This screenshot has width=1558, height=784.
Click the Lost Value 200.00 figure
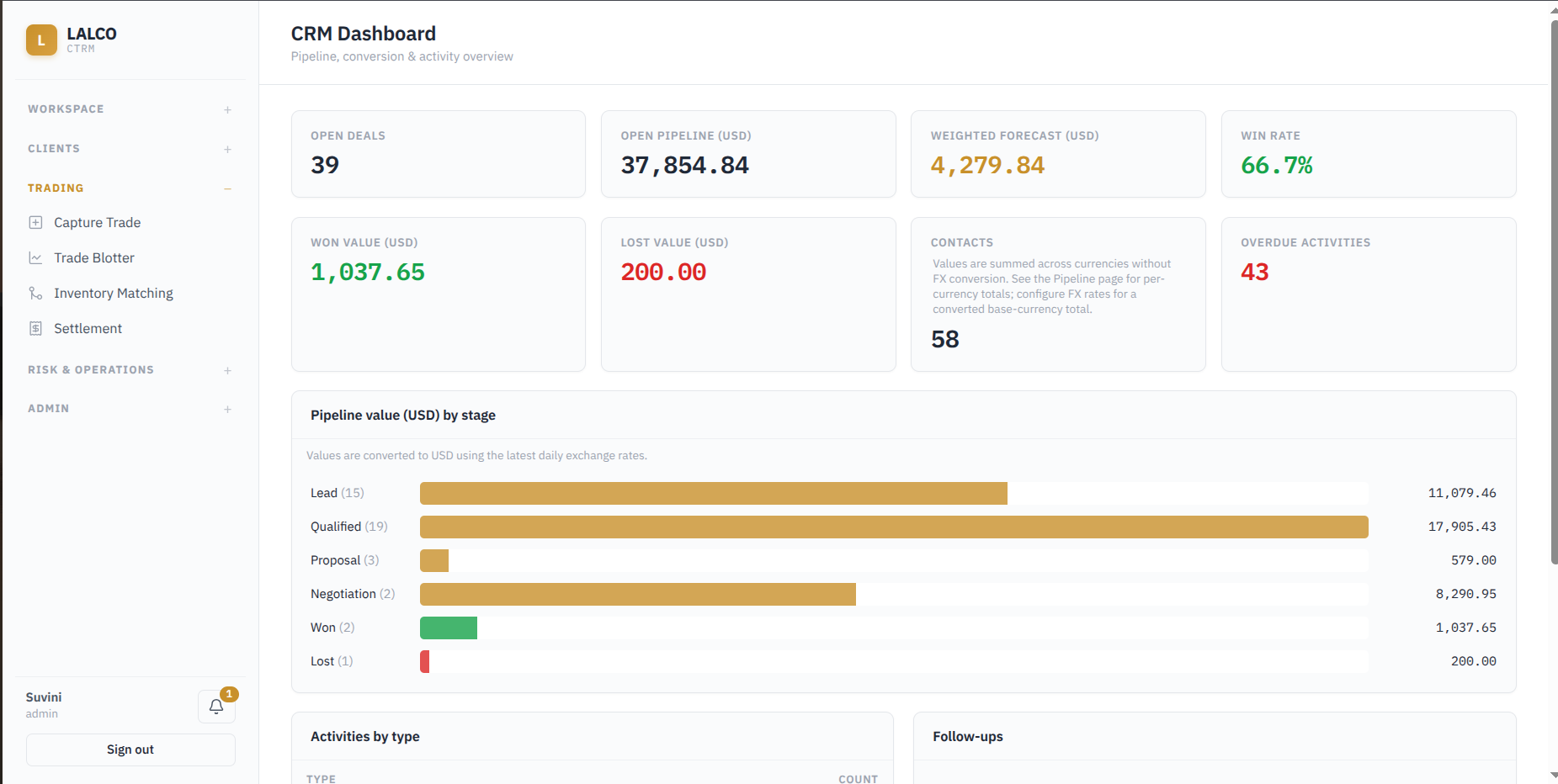coord(663,272)
